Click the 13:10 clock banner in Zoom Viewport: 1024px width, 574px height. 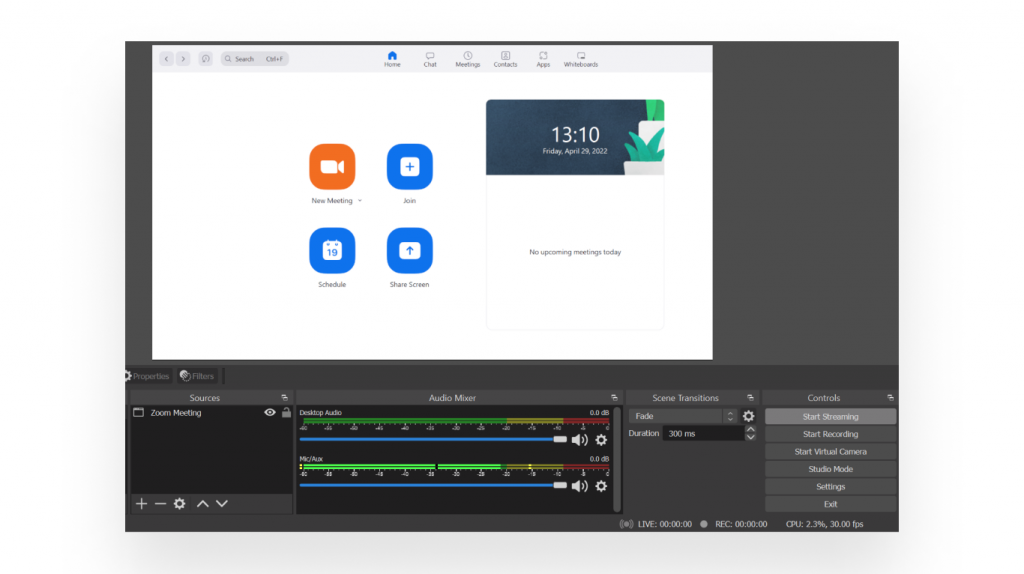[x=575, y=137]
